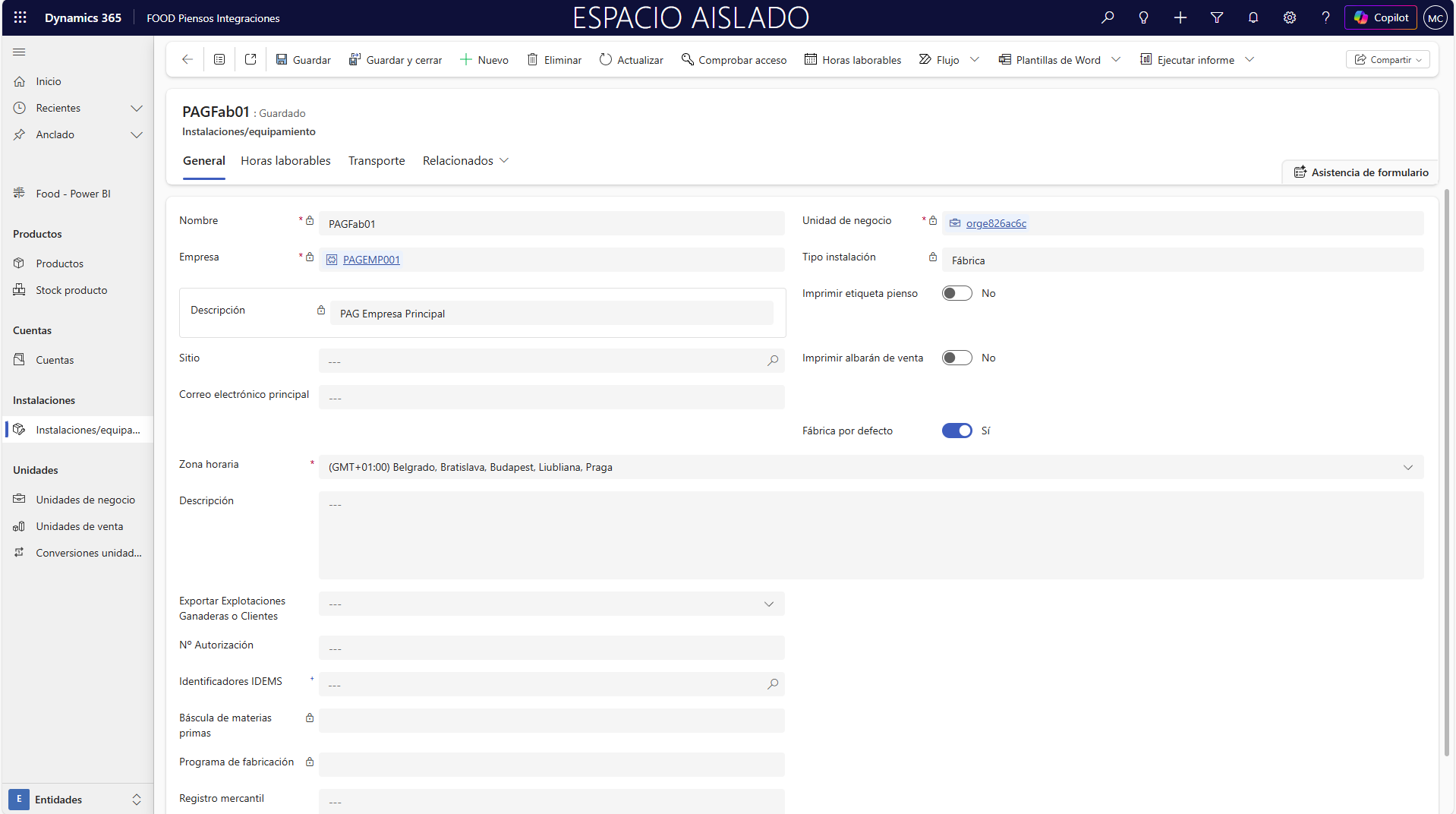The image size is (1456, 814).
Task: Open Exportar Explotaciones Ganaderas dropdown
Action: tap(768, 604)
